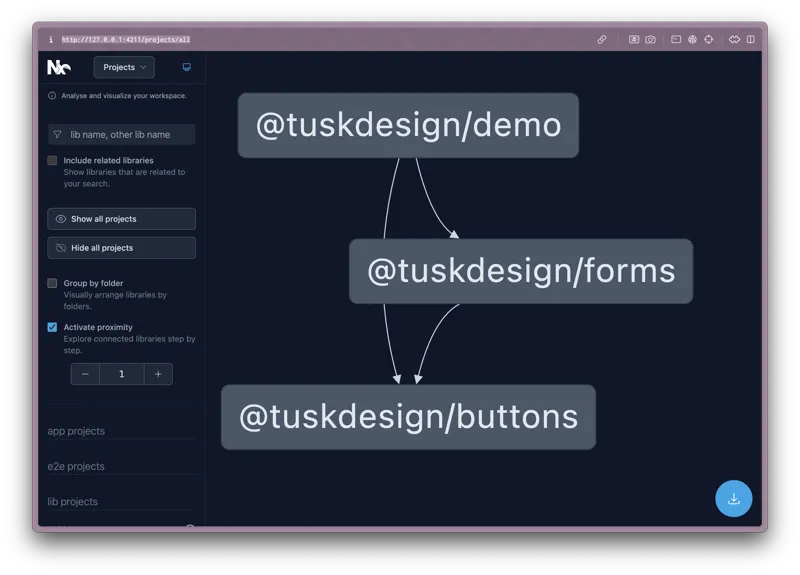Click the URL address bar text
This screenshot has height=575, width=800.
point(125,40)
